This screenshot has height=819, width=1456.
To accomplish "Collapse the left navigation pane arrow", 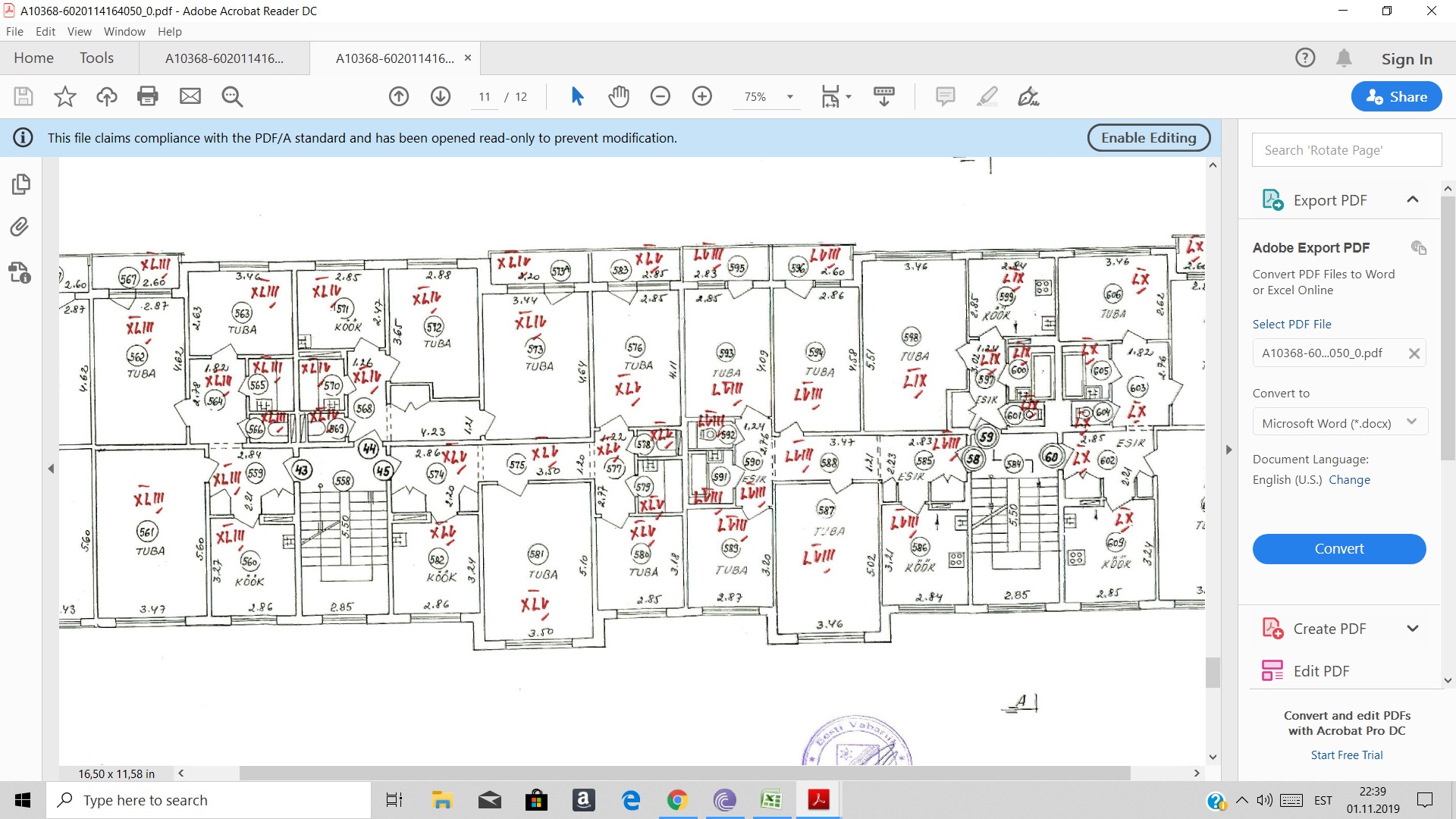I will pyautogui.click(x=51, y=469).
